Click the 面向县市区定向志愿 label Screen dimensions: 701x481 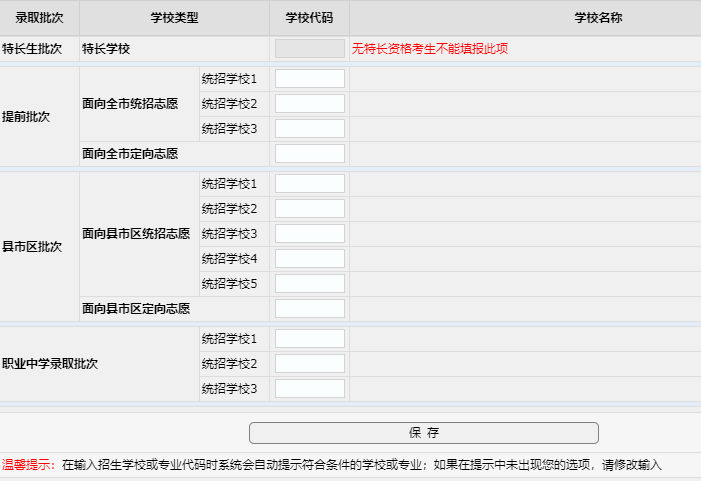click(136, 309)
